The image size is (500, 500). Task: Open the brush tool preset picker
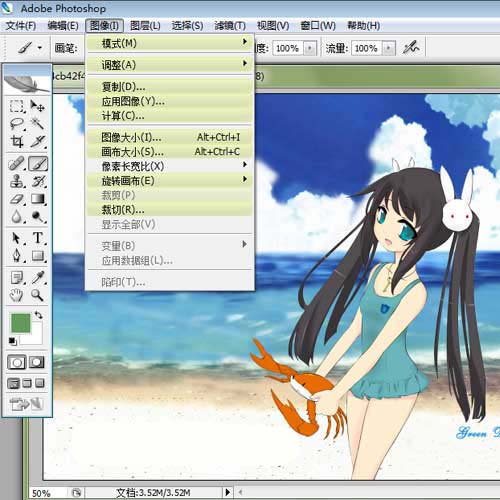pos(30,48)
